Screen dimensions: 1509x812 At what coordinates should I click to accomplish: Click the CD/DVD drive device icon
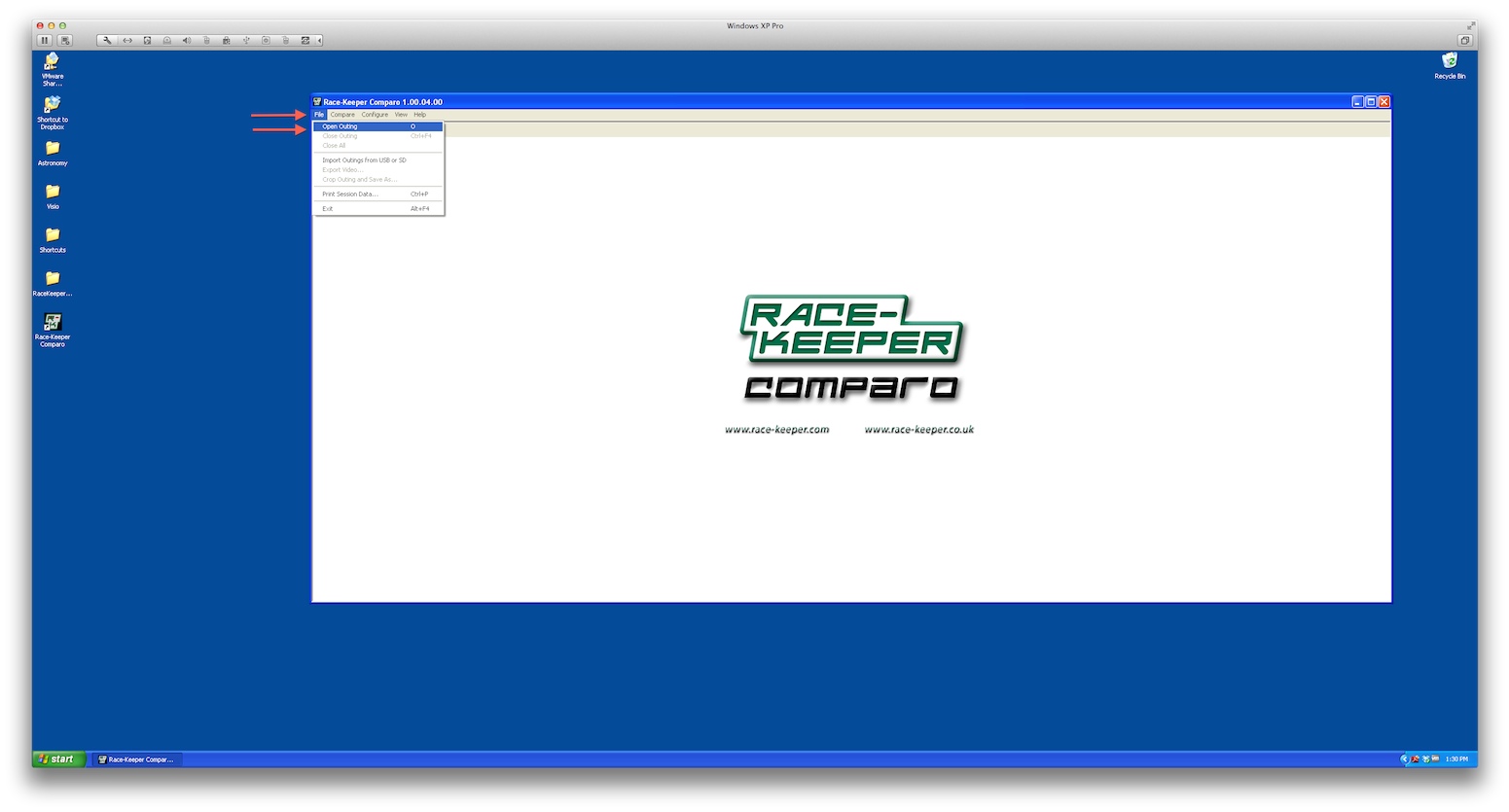point(167,40)
